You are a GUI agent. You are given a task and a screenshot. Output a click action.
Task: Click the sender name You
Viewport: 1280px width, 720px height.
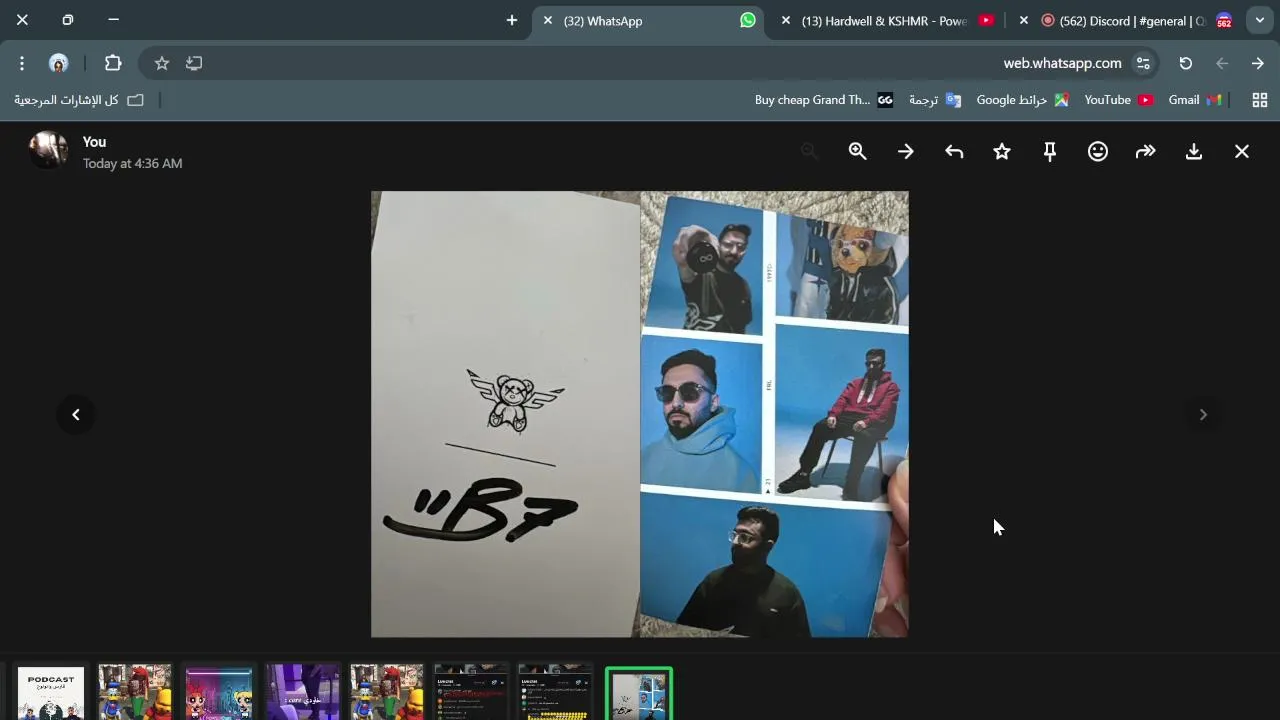[94, 142]
